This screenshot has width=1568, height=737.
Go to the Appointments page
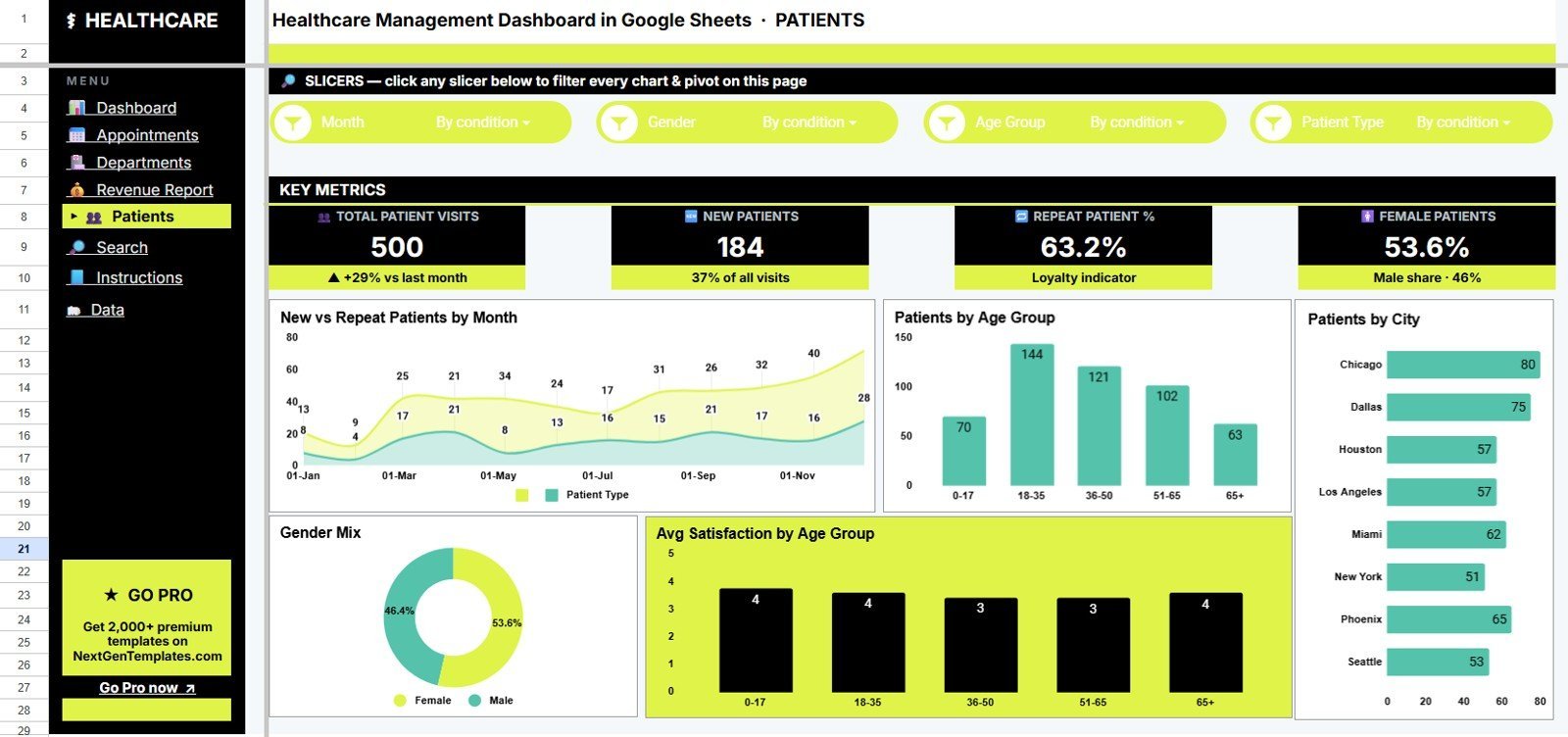click(x=147, y=135)
